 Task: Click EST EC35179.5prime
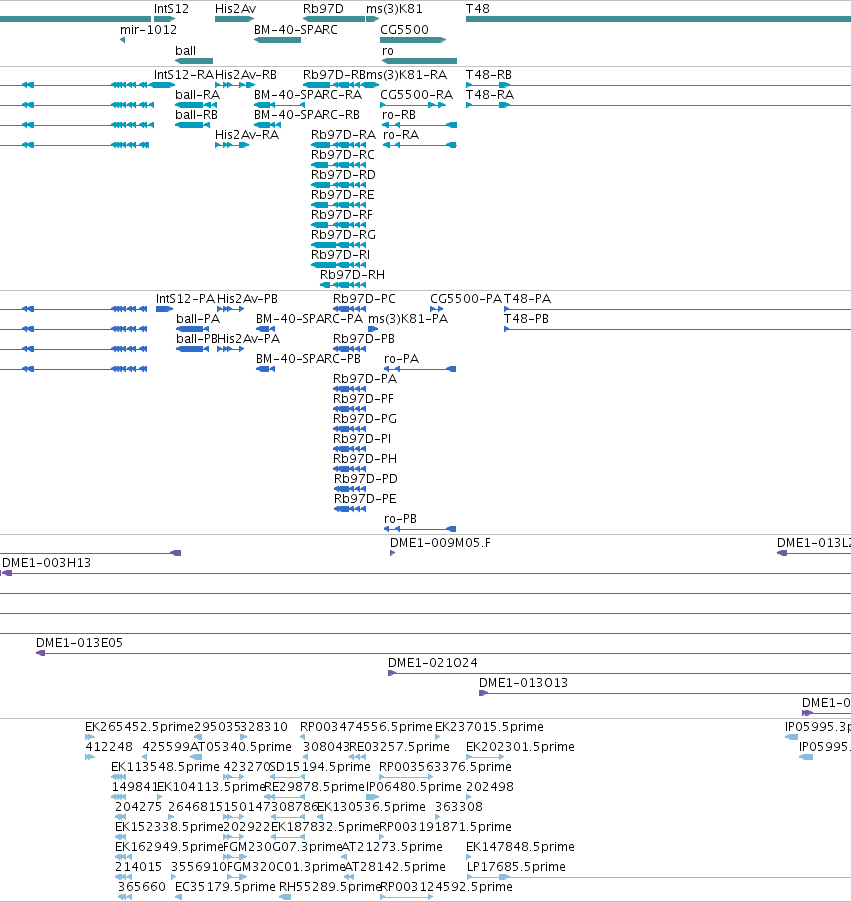(225, 886)
